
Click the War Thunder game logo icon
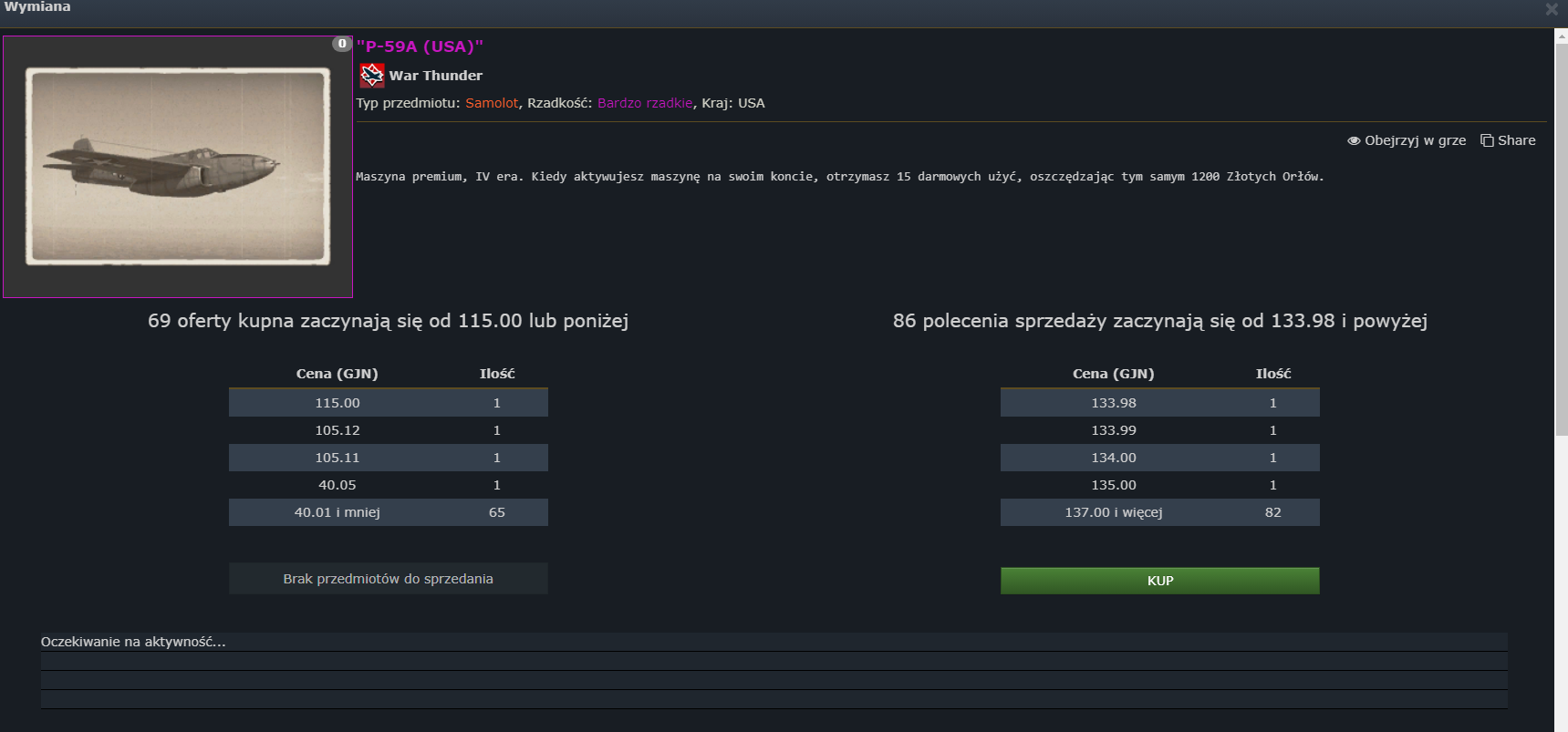pyautogui.click(x=371, y=75)
